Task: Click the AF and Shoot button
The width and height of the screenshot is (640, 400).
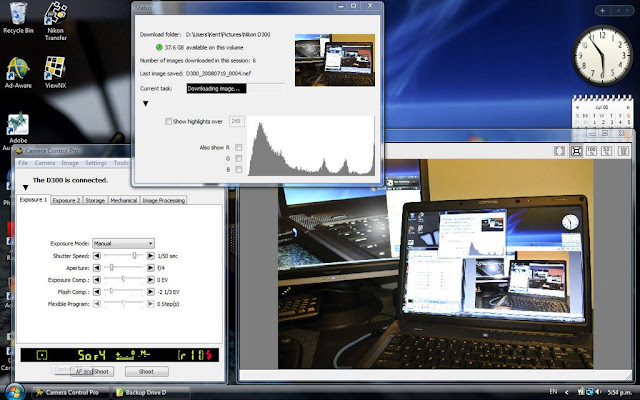Action: [x=92, y=371]
